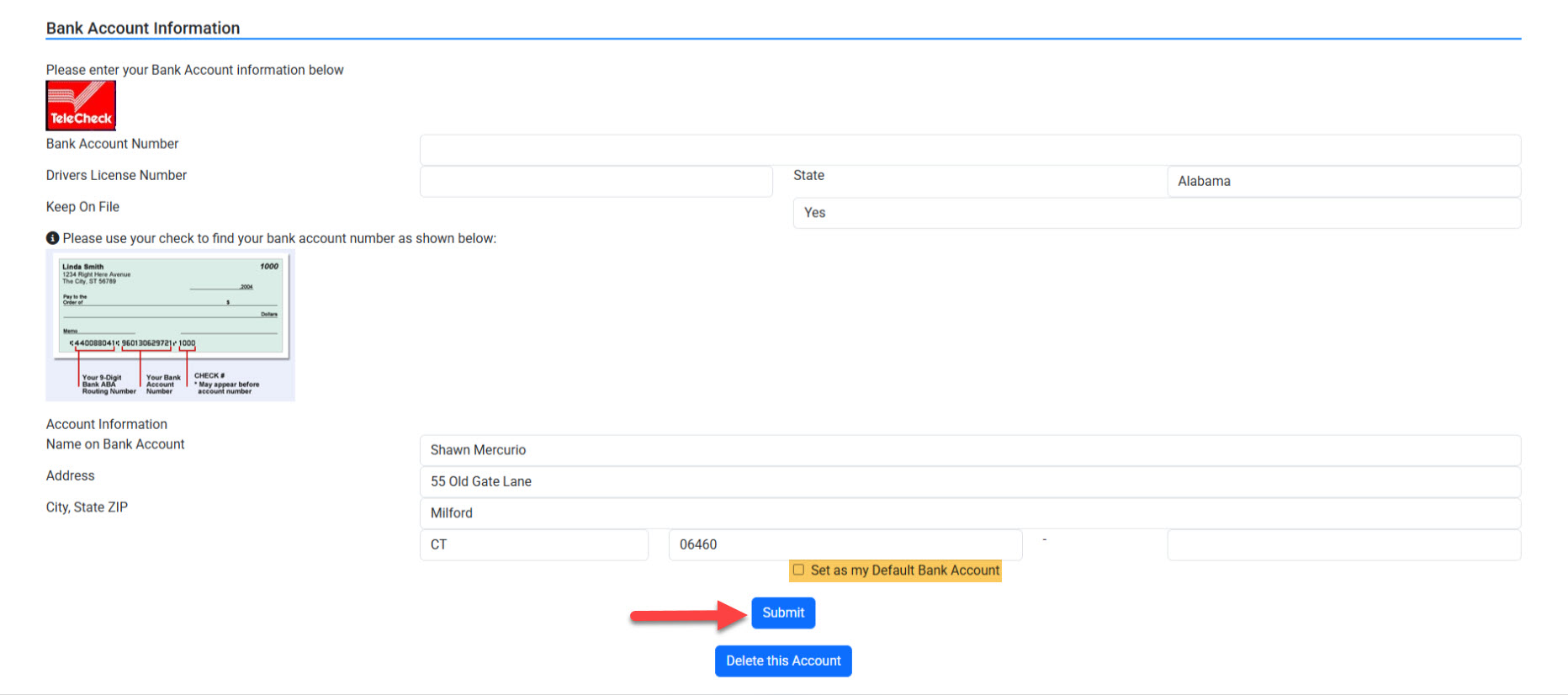
Task: Click the Set as my Default Bank Account label text
Action: [x=905, y=570]
